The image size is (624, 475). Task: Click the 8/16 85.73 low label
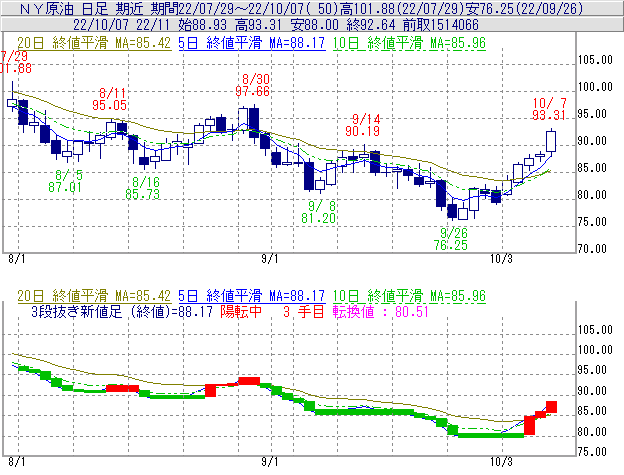[142, 188]
